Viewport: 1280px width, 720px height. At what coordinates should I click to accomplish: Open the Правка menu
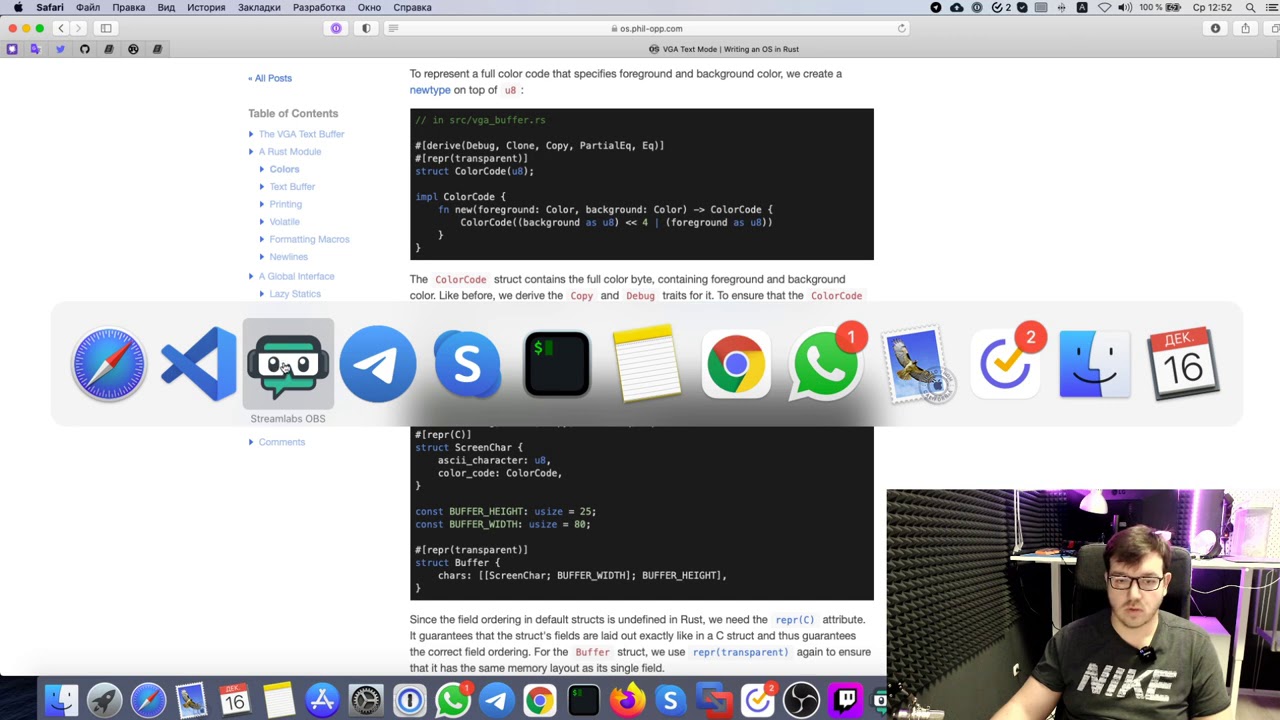point(129,7)
